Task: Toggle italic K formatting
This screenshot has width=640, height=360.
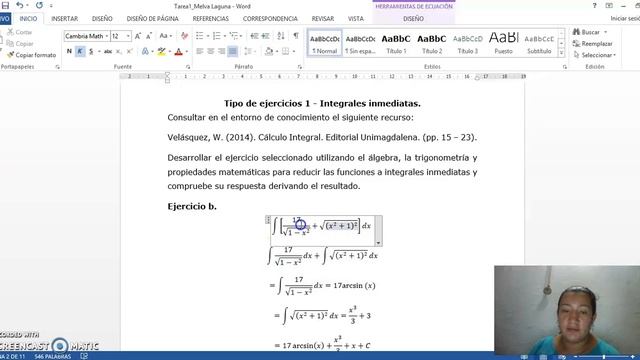Action: pos(80,51)
